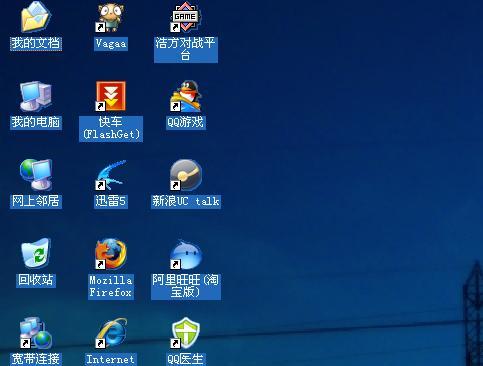
Task: Click the 浩方对战平台 text label
Action: pyautogui.click(x=186, y=50)
